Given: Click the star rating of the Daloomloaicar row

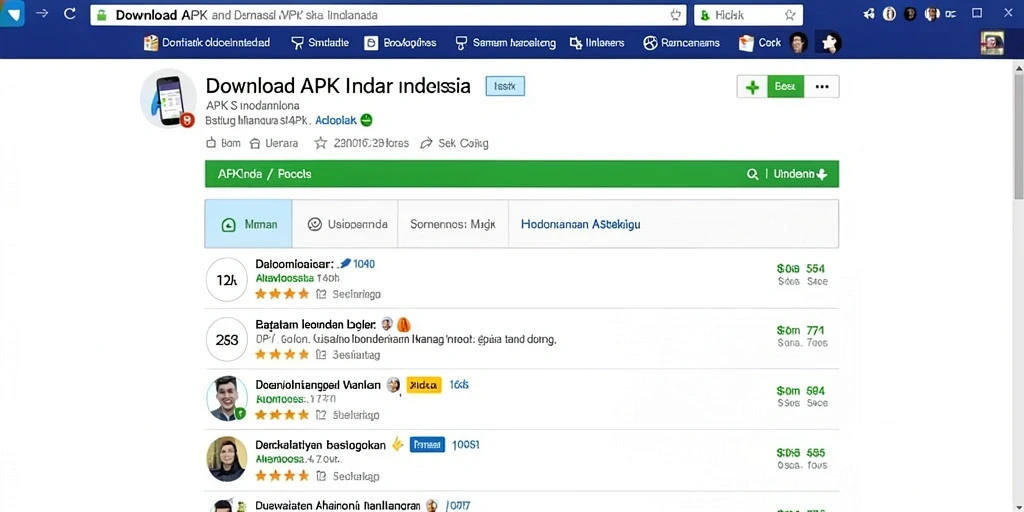Looking at the screenshot, I should click(x=282, y=294).
